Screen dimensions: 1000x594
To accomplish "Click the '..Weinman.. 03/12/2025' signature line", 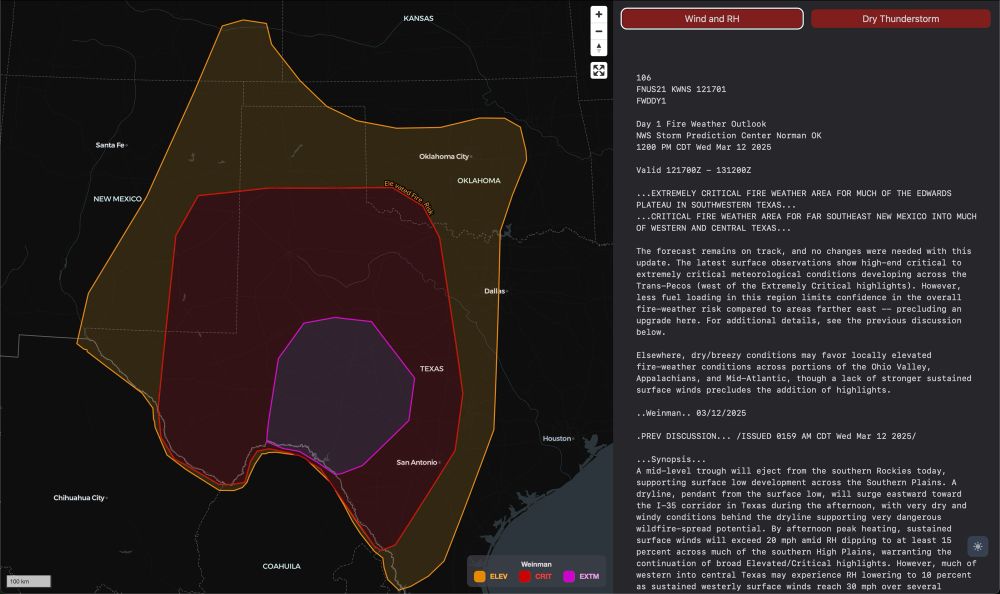I will pyautogui.click(x=691, y=413).
